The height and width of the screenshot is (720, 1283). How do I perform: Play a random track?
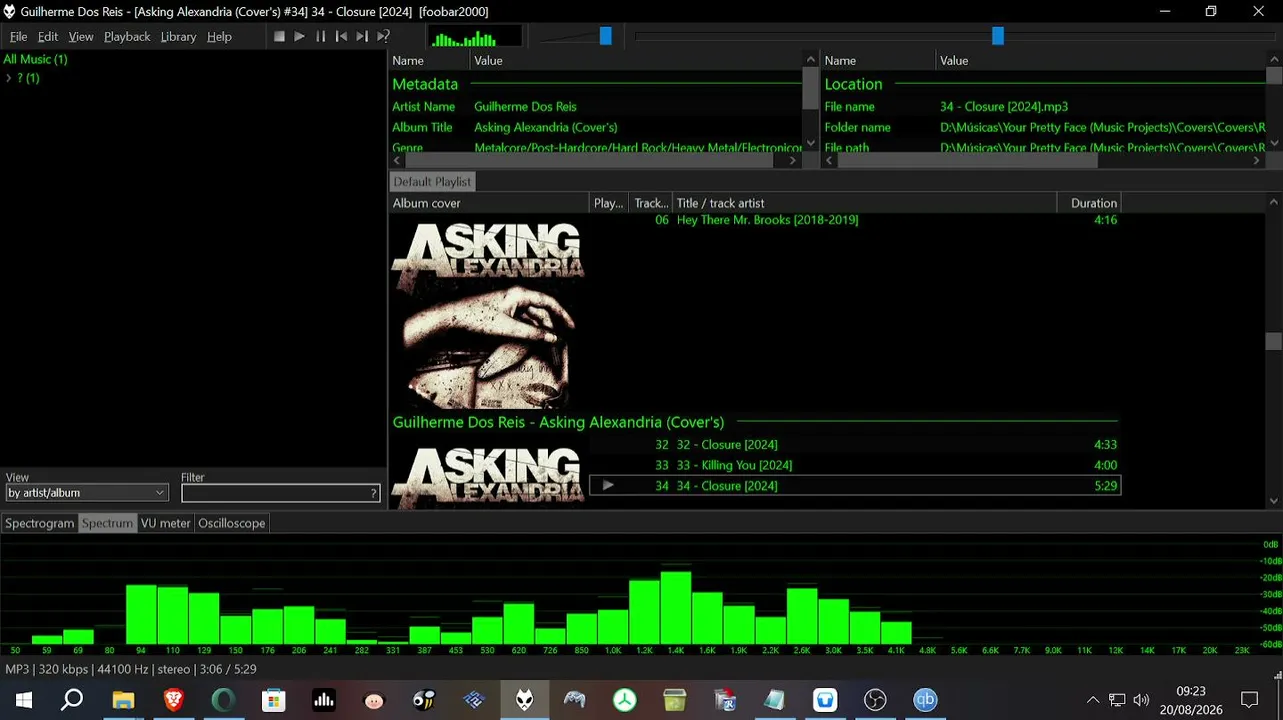click(383, 36)
